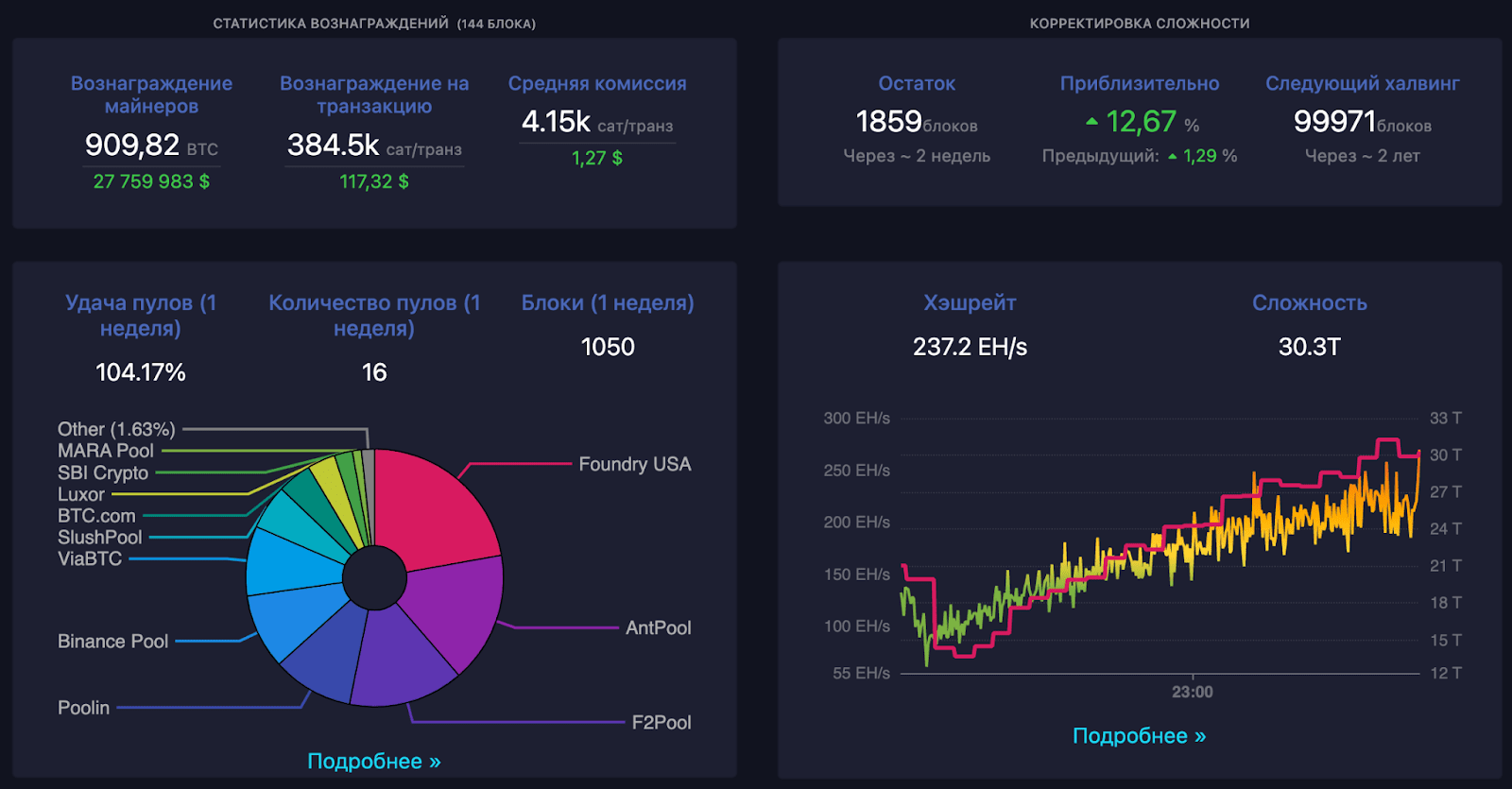Click the Poolin pie label
1512x789 pixels.
83,708
